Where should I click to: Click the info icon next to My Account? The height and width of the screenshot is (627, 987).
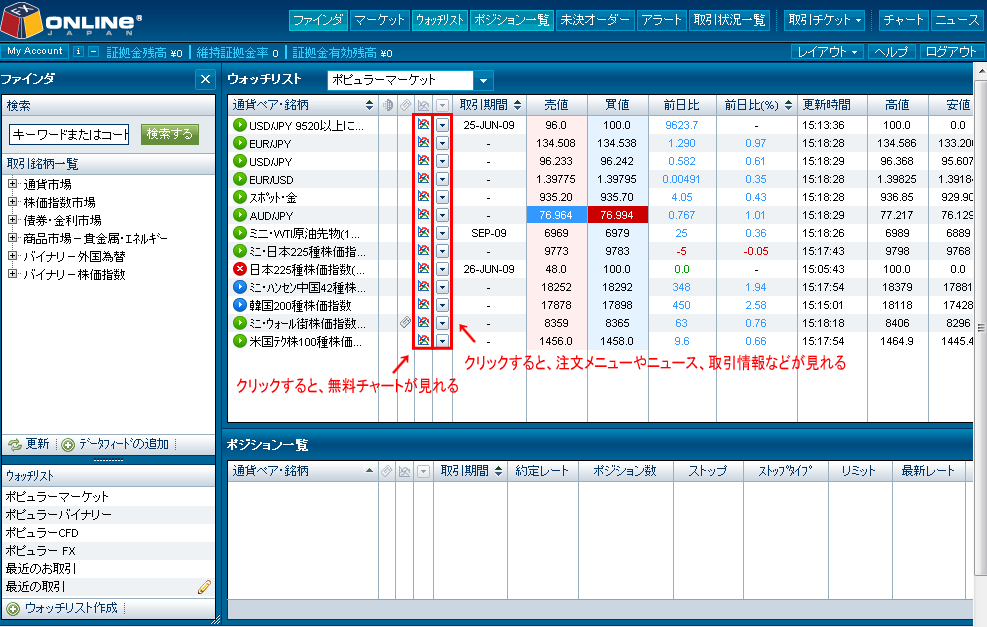tap(78, 52)
